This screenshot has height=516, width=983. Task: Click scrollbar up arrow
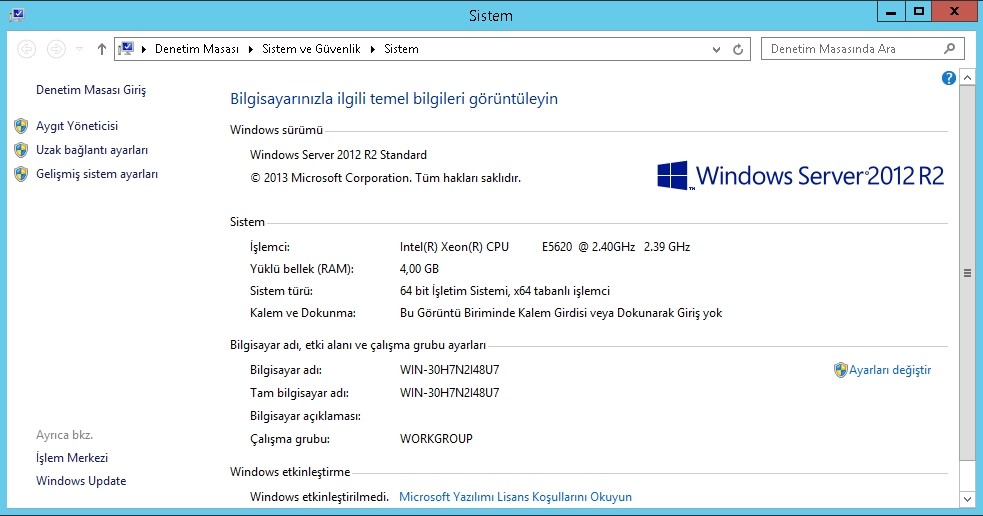tap(967, 78)
